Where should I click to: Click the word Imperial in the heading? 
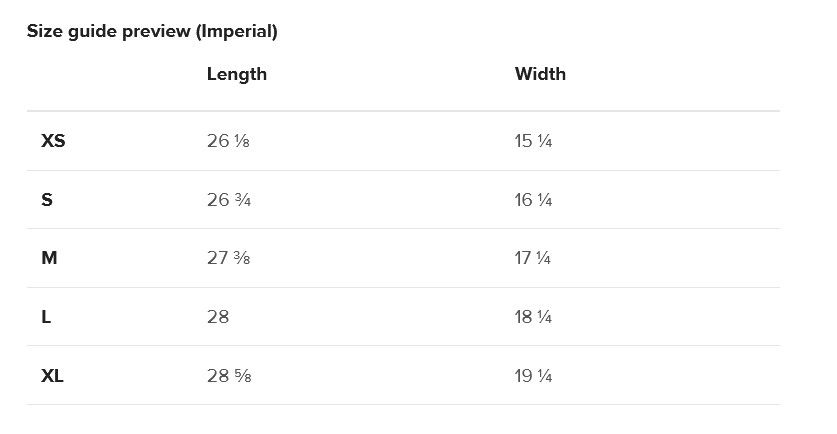[x=236, y=31]
